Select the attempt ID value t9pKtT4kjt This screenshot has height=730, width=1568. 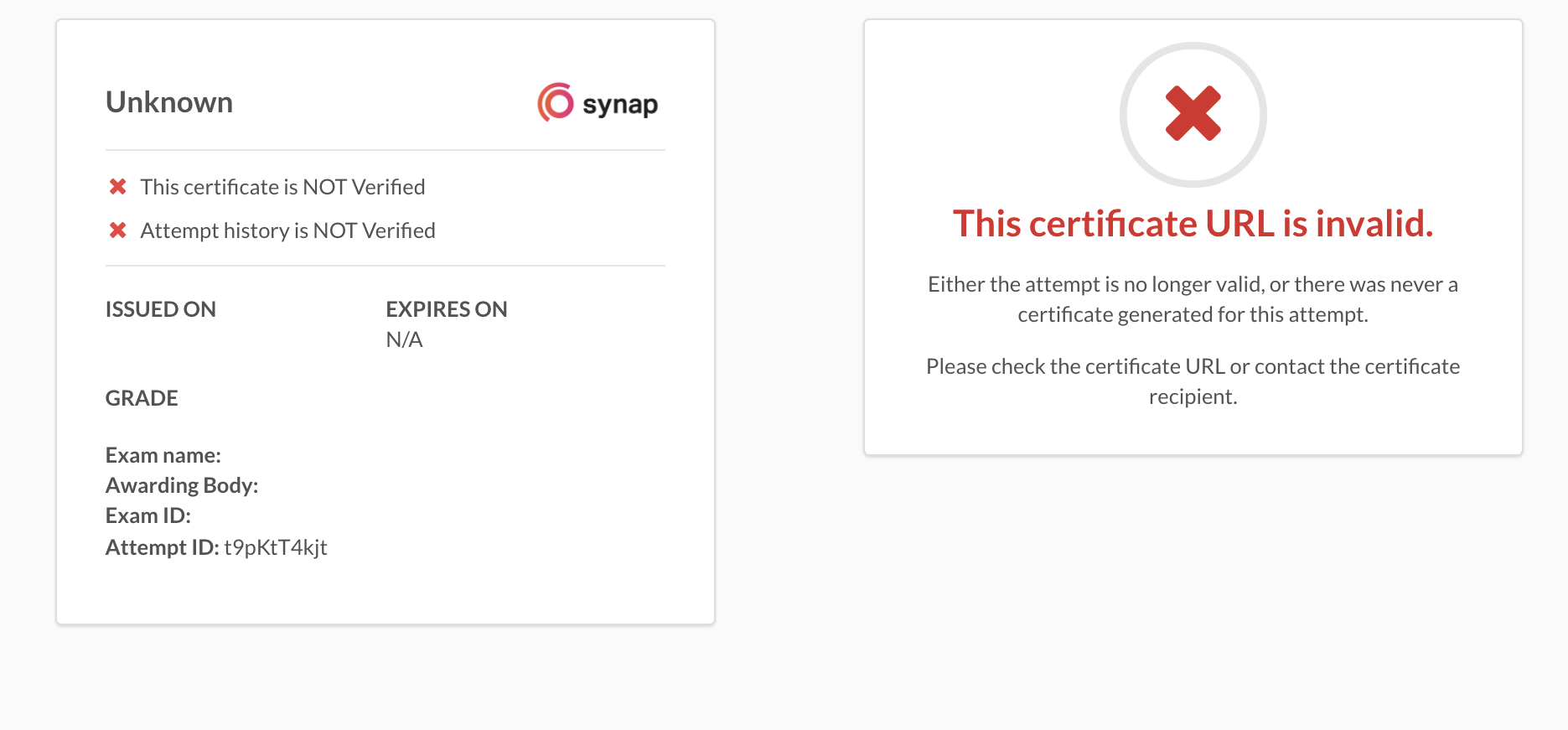point(276,547)
